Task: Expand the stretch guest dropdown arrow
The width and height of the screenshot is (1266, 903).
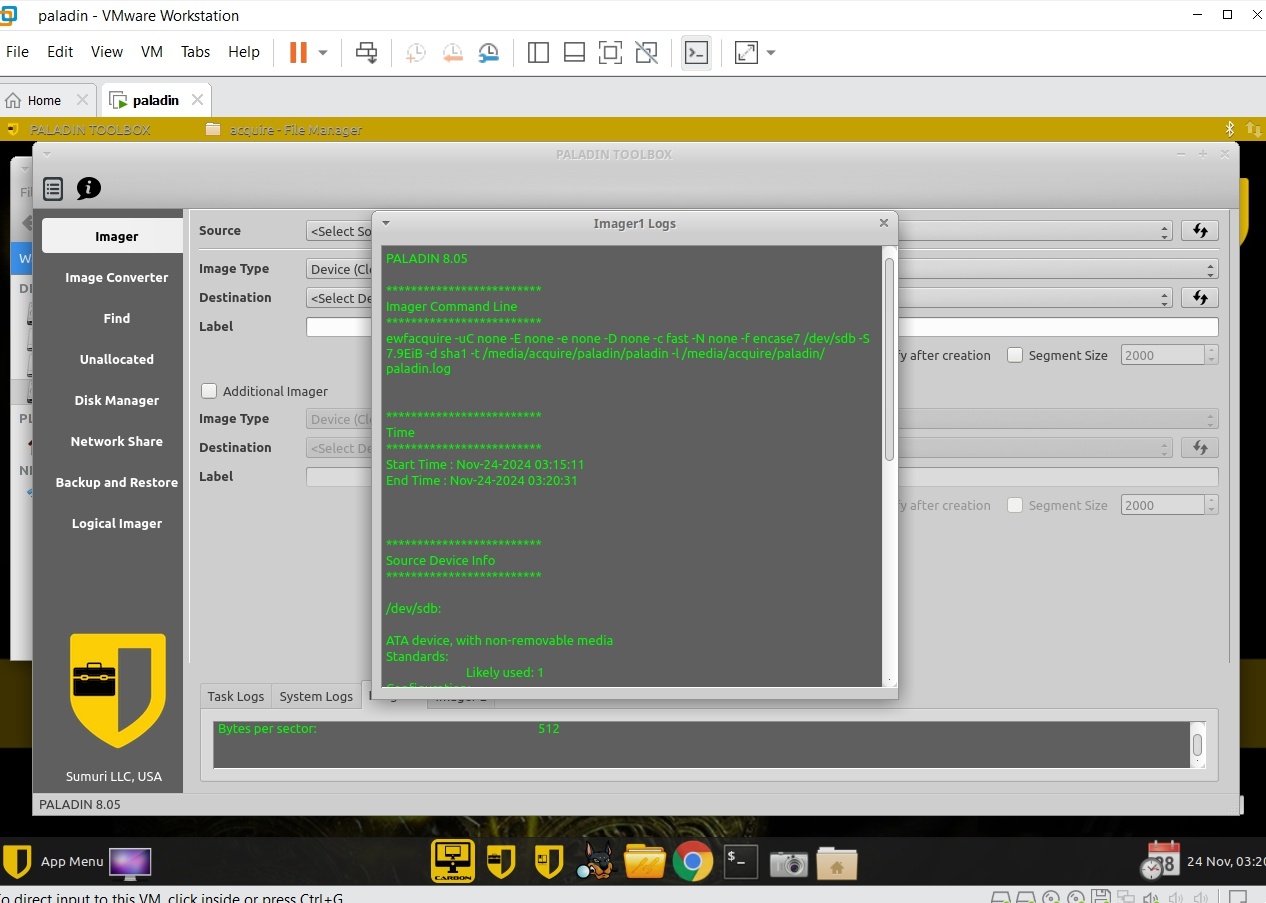Action: point(771,53)
